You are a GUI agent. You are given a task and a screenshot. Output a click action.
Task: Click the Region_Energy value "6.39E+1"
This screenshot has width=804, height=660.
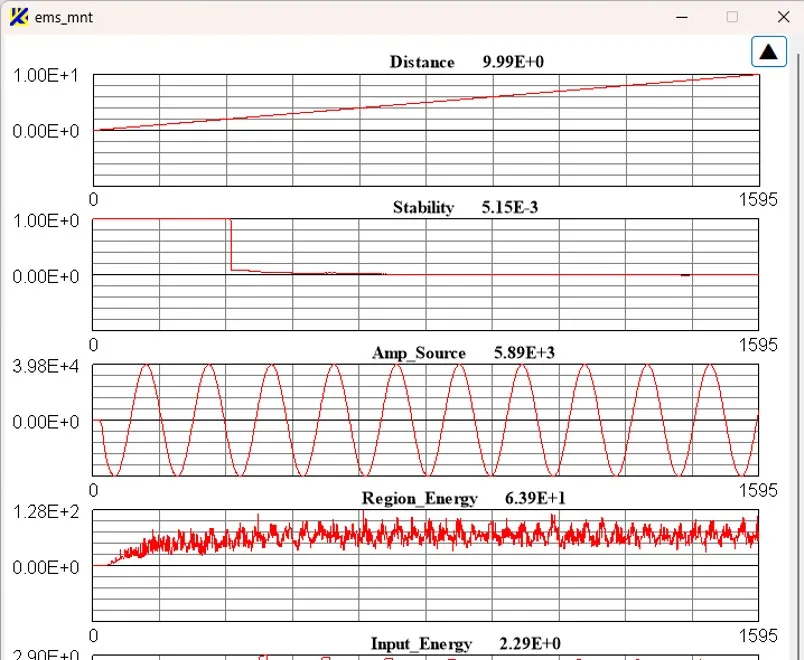point(535,498)
